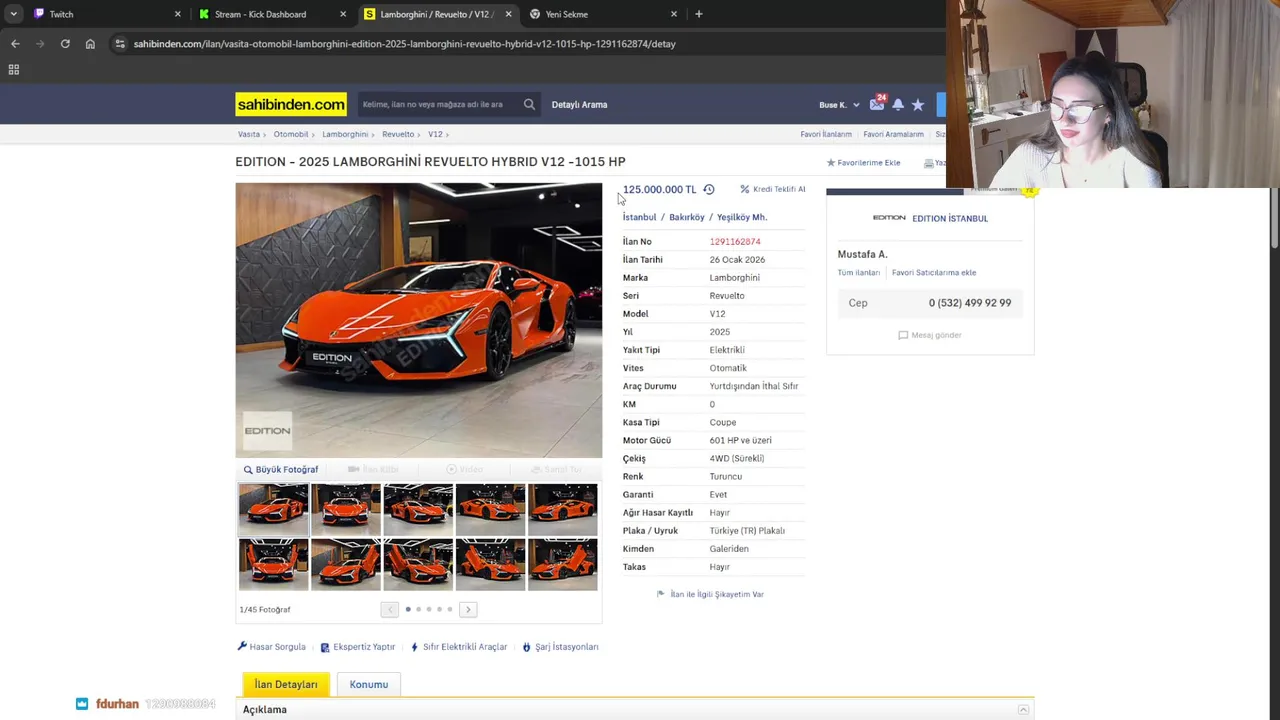Open the tab search dropdown arrow
This screenshot has width=1280, height=720.
(x=13, y=14)
